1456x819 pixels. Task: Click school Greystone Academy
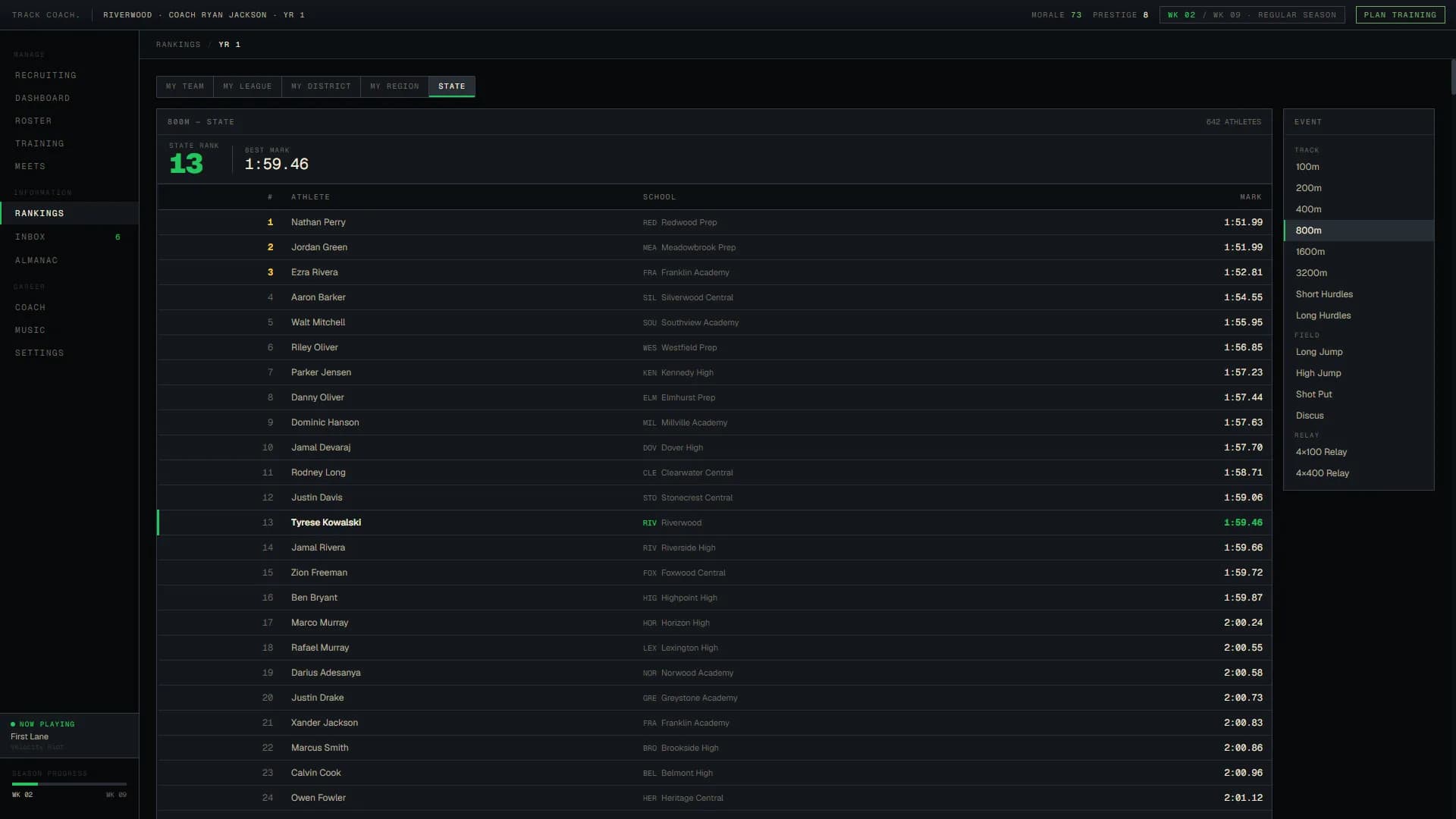[x=699, y=698]
